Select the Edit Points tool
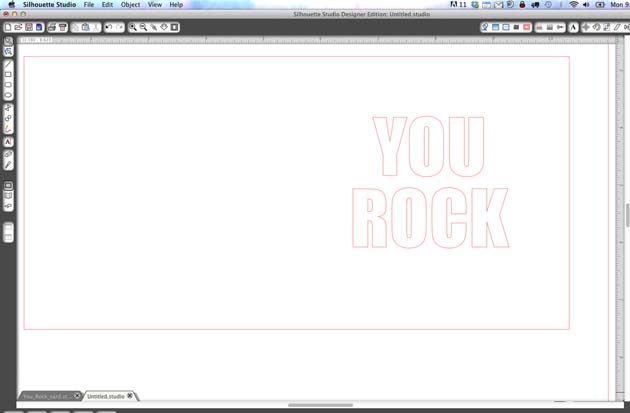The image size is (630, 413). [8, 51]
